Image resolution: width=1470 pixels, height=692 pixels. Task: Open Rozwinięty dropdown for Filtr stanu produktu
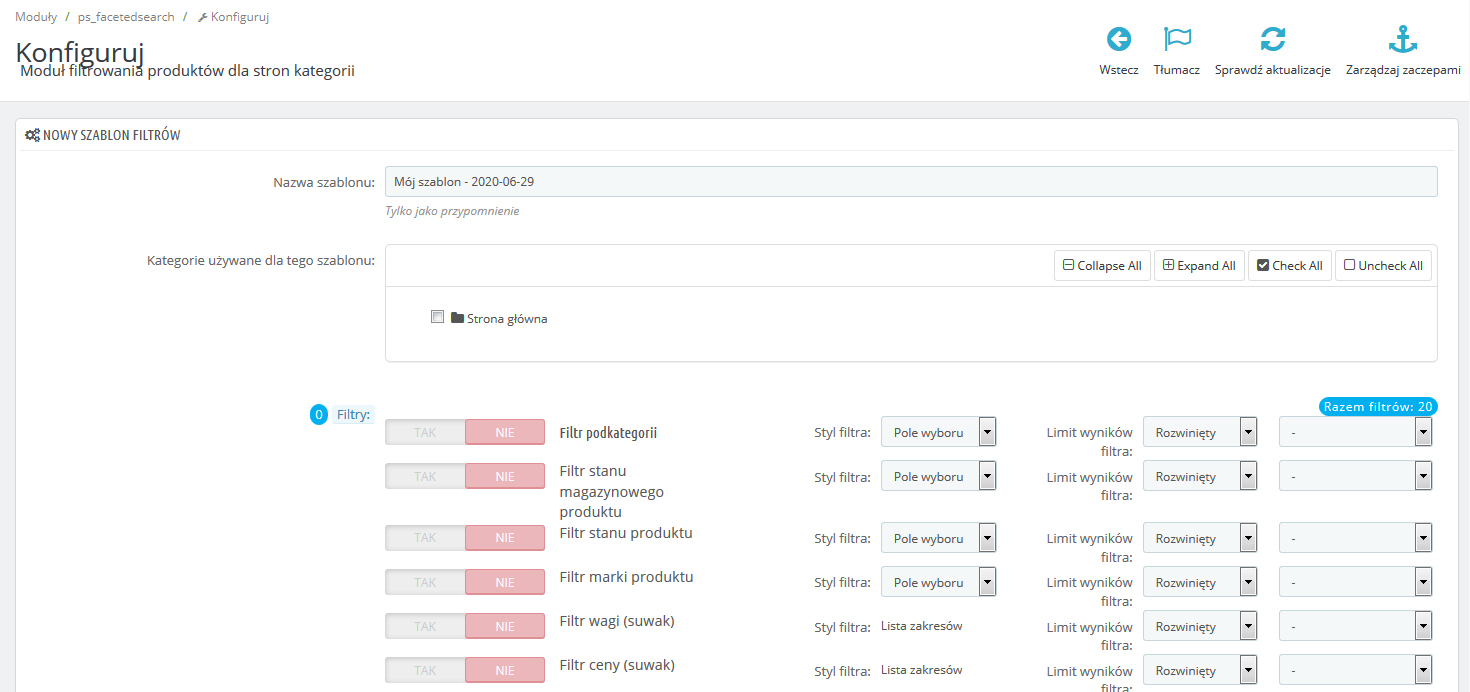pyautogui.click(x=1199, y=538)
